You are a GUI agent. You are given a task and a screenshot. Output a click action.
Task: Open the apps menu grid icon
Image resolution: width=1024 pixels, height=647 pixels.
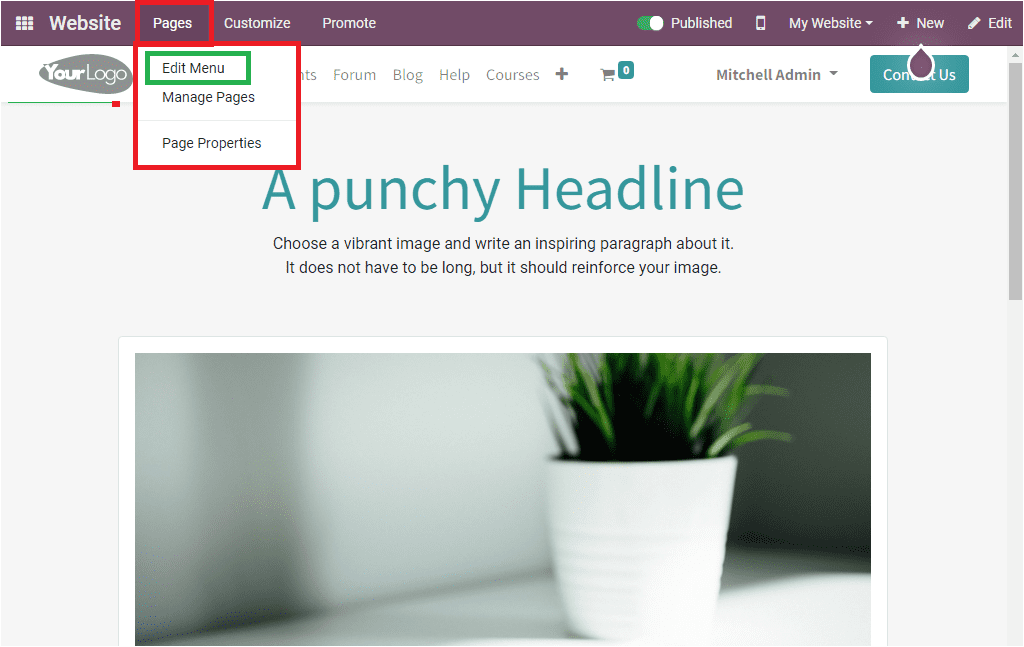click(x=22, y=22)
